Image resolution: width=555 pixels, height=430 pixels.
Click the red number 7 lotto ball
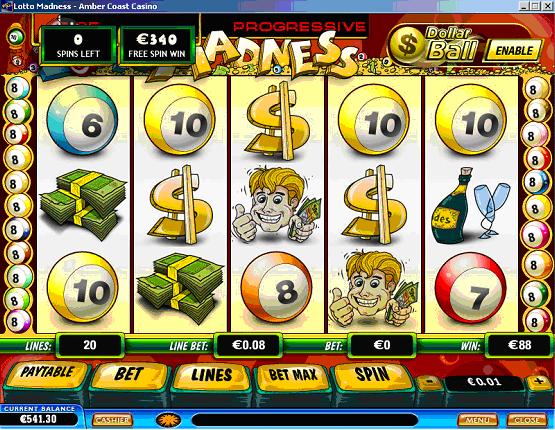click(x=471, y=288)
